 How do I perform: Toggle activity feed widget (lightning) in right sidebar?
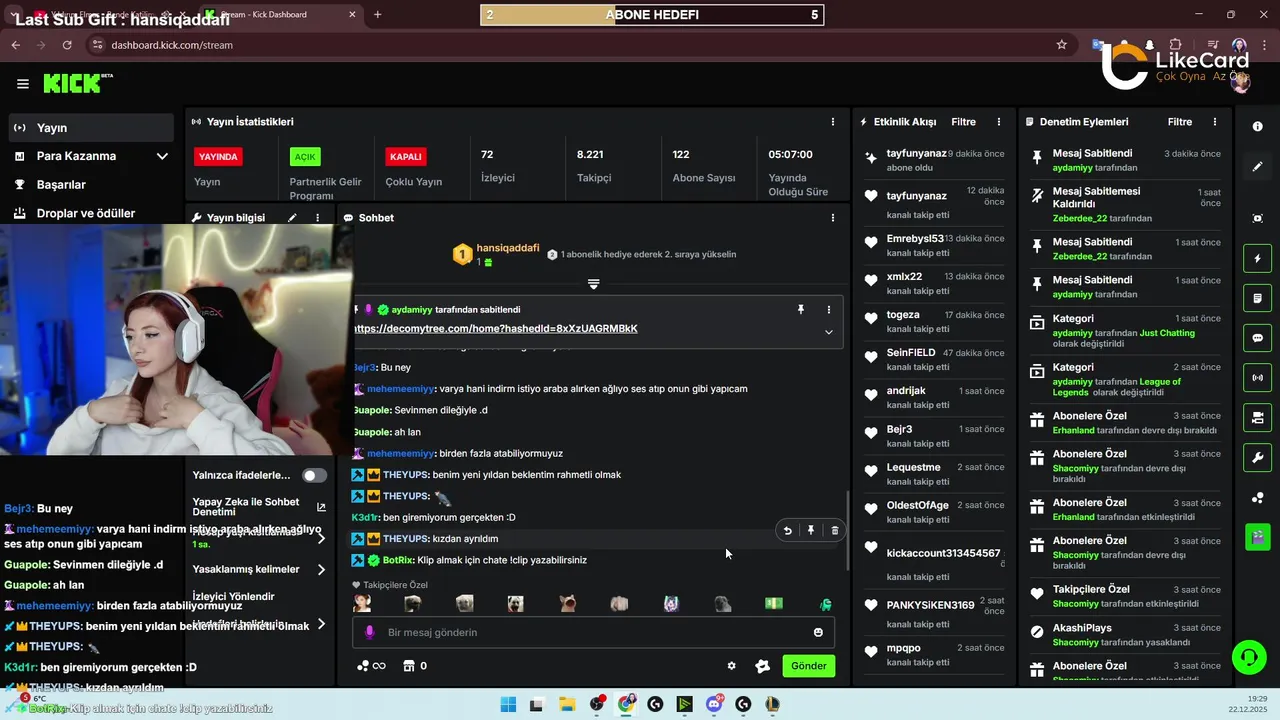[1258, 259]
